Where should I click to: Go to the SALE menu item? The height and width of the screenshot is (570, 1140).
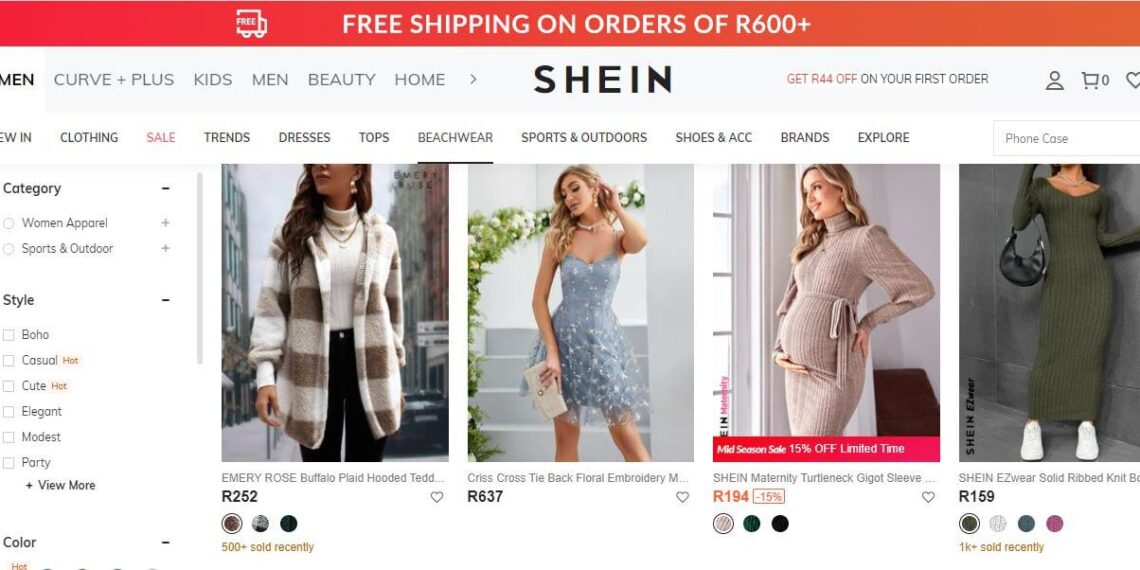pyautogui.click(x=161, y=137)
